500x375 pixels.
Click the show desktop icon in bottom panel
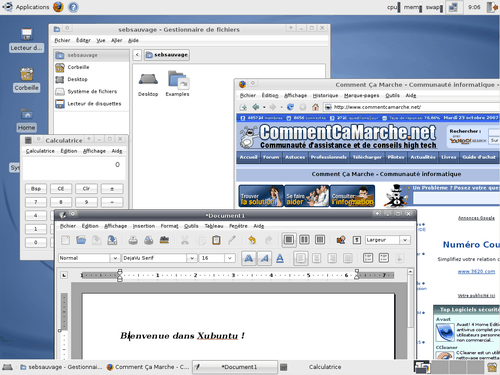[8, 367]
